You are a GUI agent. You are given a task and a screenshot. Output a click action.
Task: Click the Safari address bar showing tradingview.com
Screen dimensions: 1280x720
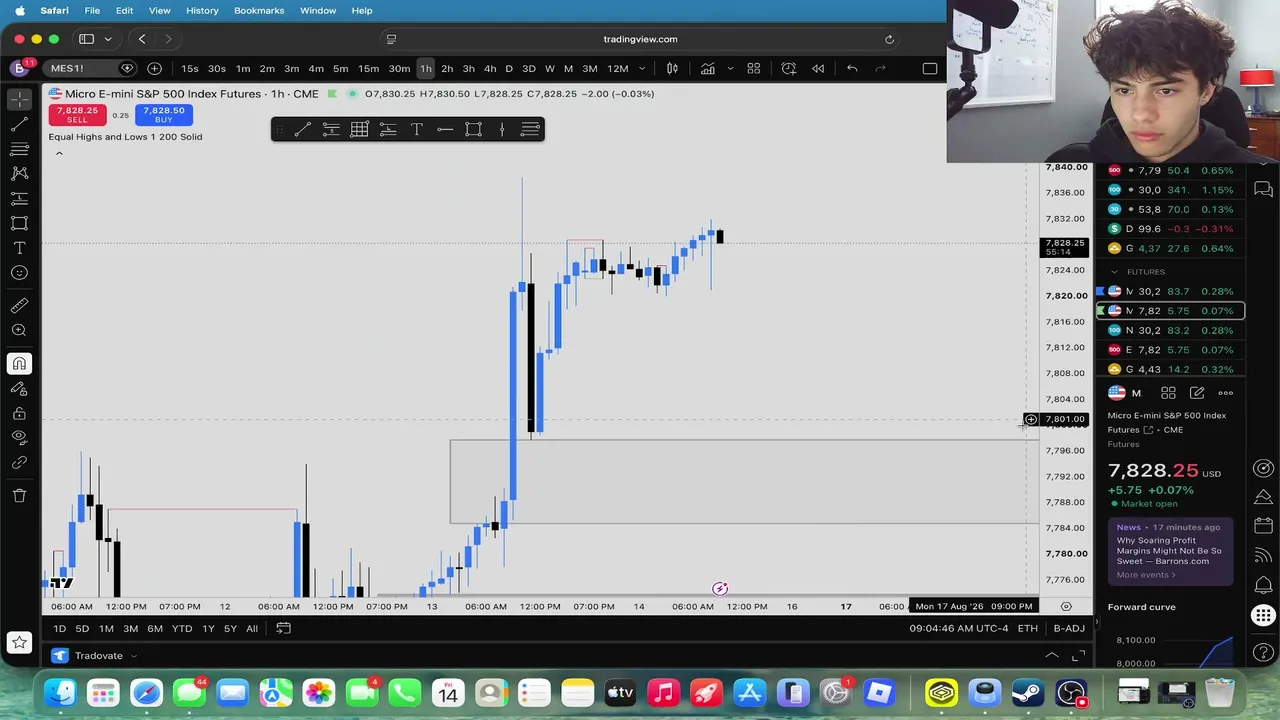tap(640, 39)
